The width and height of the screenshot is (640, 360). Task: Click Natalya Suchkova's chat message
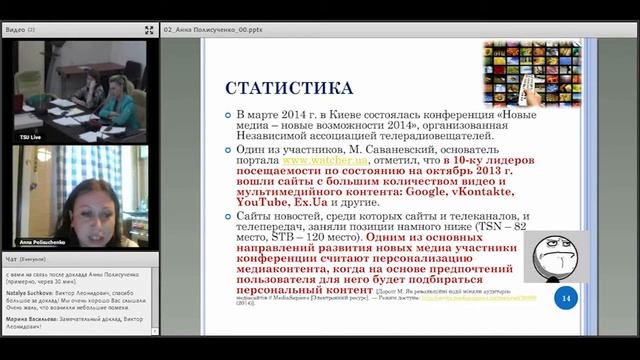76,300
